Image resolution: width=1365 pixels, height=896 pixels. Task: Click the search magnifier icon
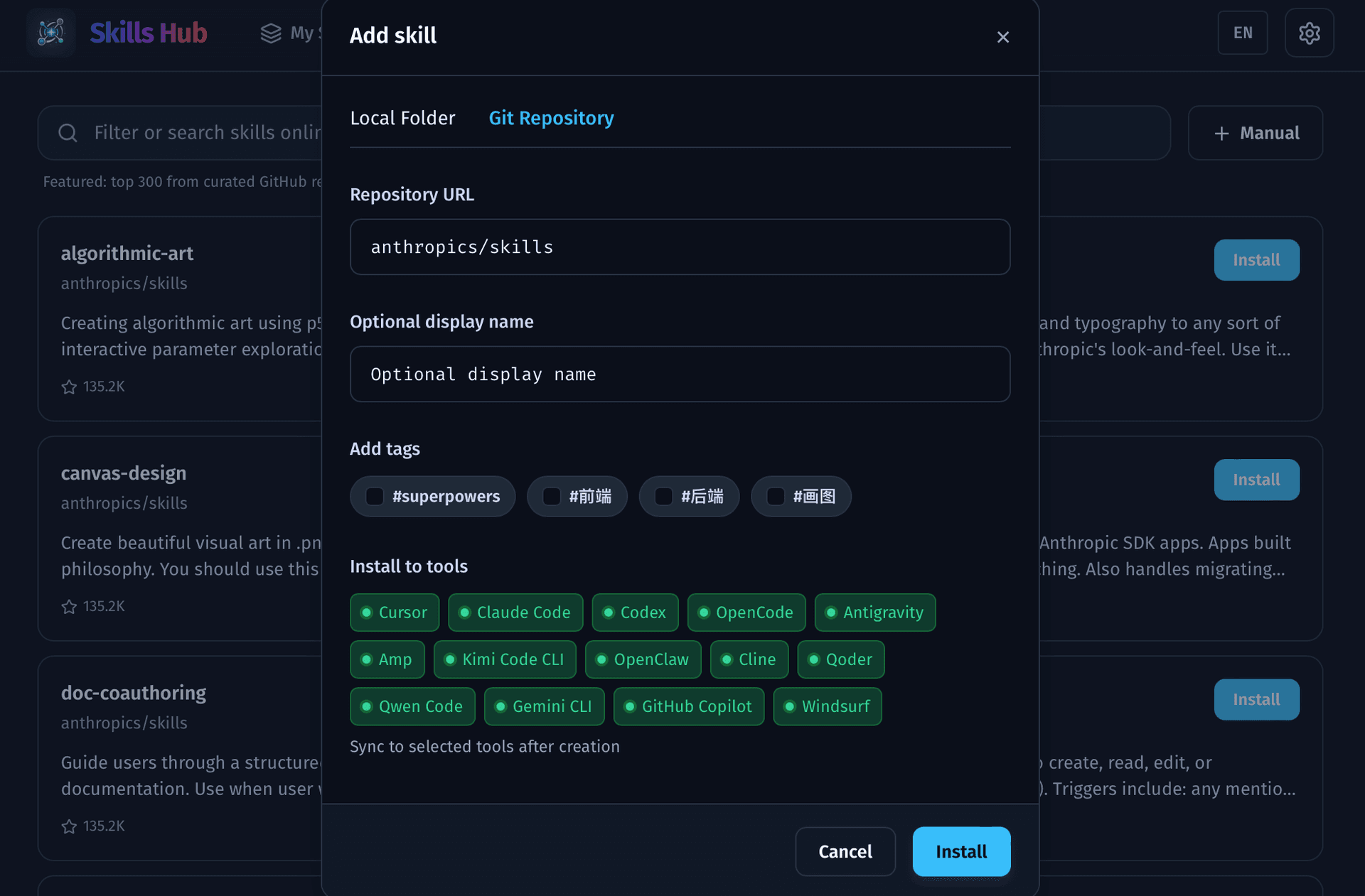pos(68,133)
